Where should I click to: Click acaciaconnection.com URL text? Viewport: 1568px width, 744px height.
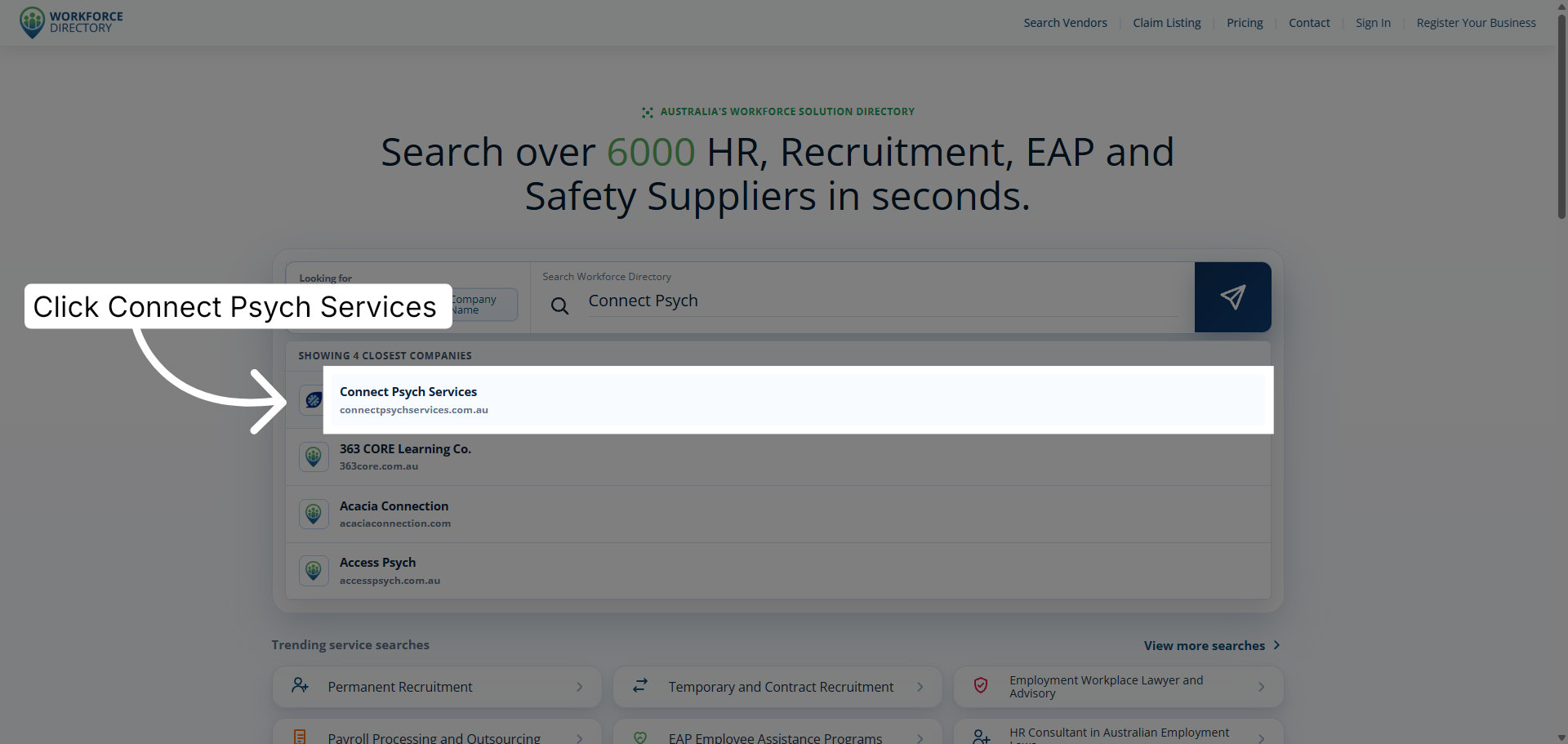395,523
